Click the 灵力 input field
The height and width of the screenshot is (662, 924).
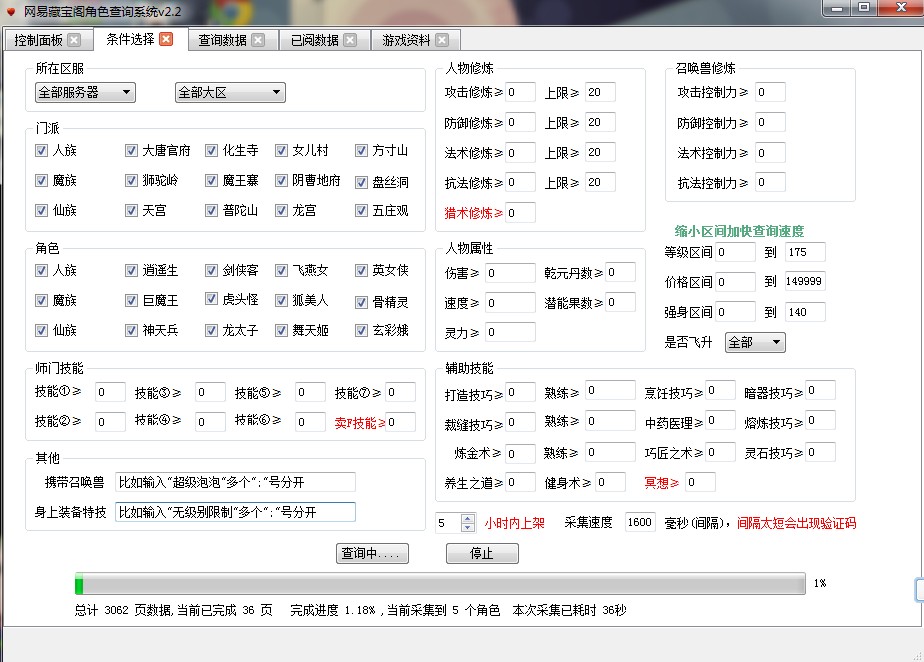[510, 332]
